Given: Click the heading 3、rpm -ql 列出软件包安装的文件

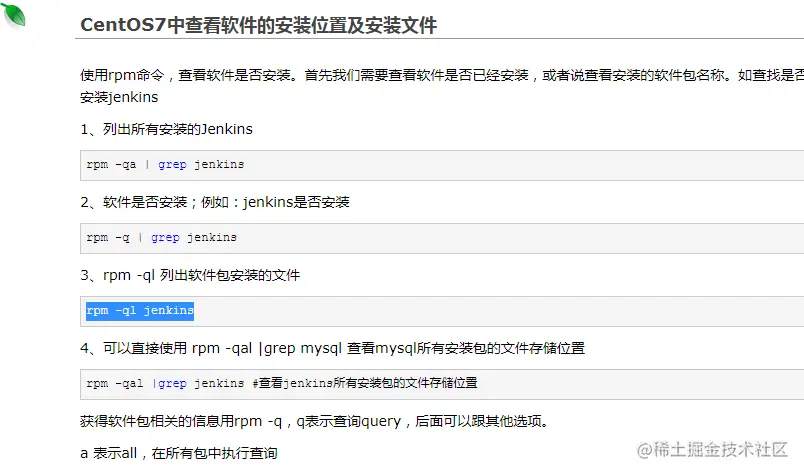Looking at the screenshot, I should tap(190, 275).
